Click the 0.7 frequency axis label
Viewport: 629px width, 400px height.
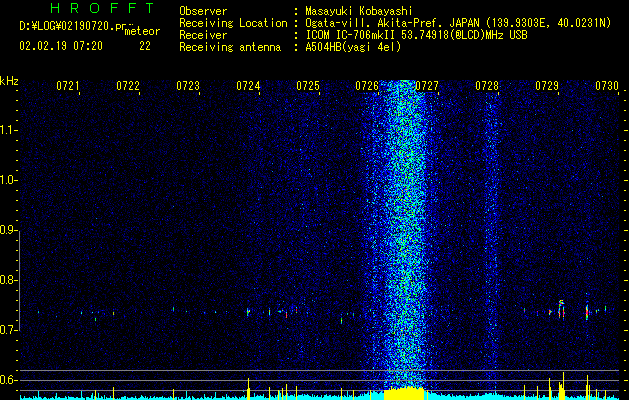click(x=8, y=330)
